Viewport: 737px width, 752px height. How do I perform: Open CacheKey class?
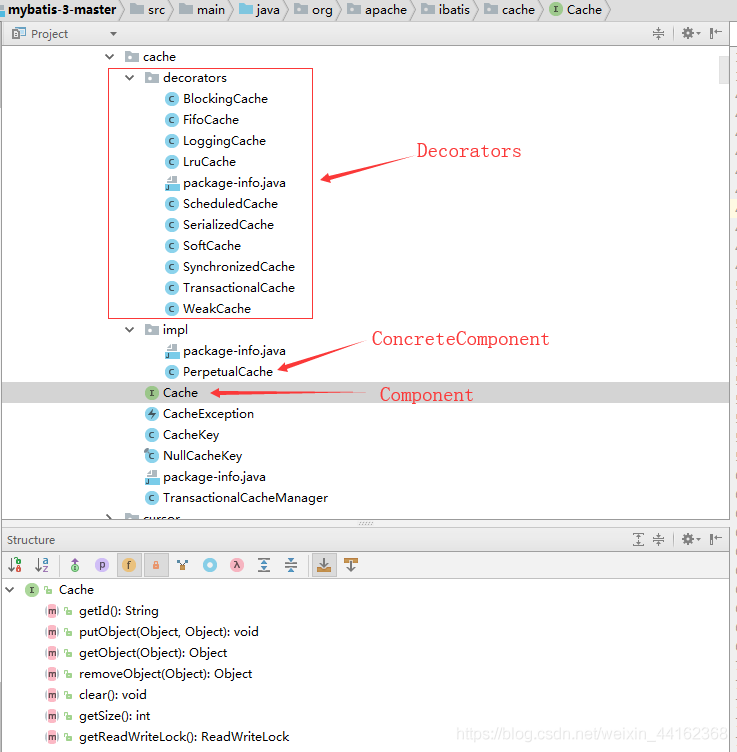pyautogui.click(x=182, y=435)
